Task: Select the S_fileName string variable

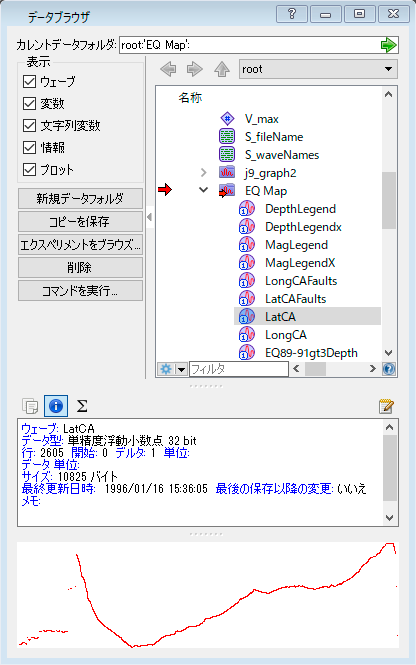Action: tap(274, 137)
